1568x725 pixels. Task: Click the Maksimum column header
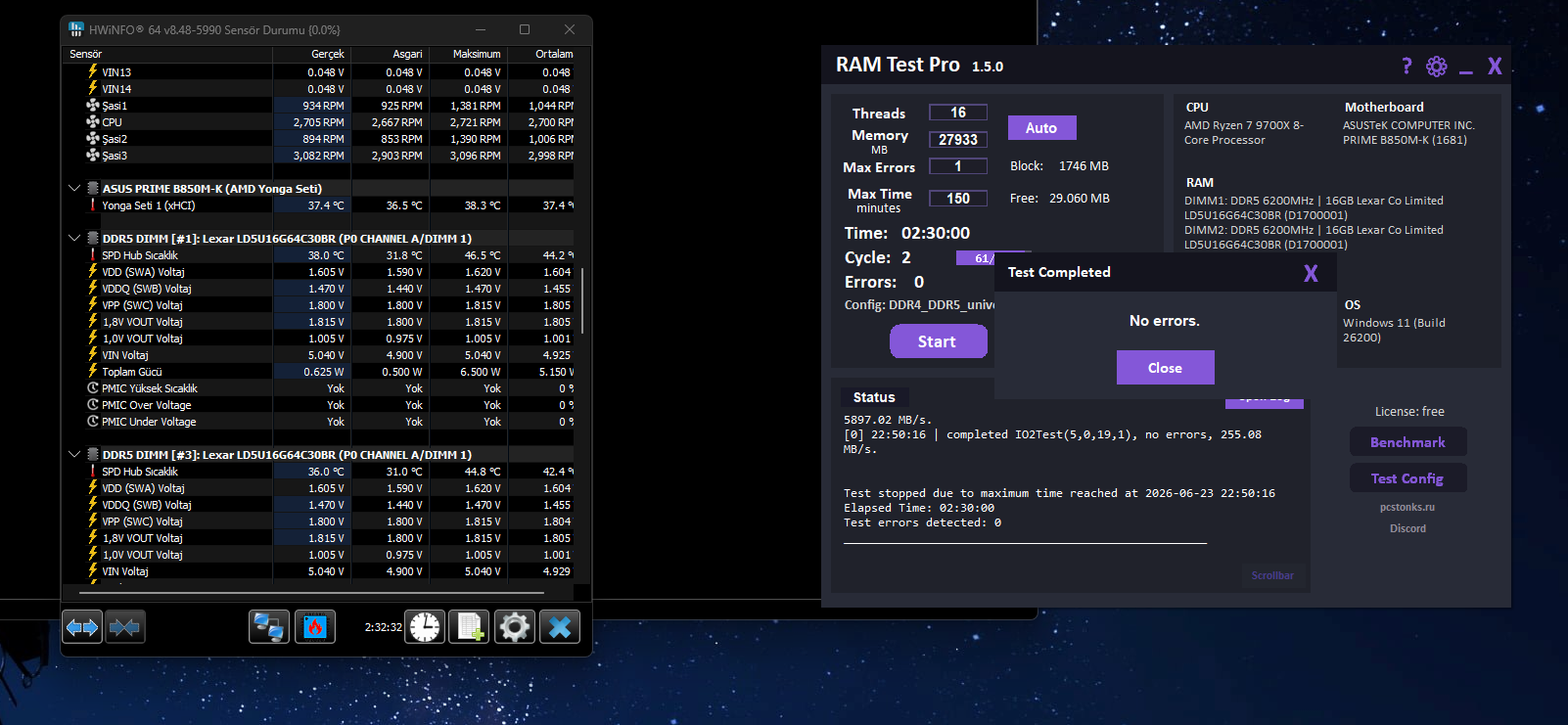pyautogui.click(x=468, y=54)
